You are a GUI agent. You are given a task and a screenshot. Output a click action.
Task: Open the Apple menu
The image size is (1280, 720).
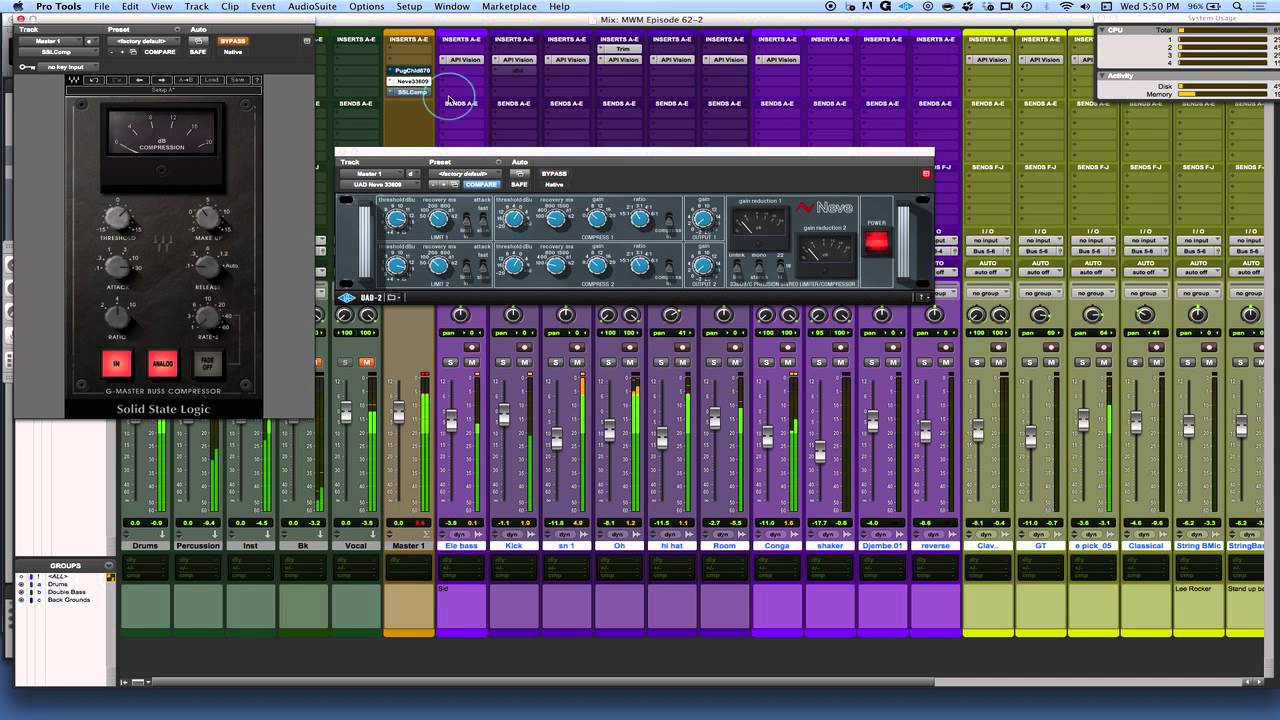coord(17,7)
